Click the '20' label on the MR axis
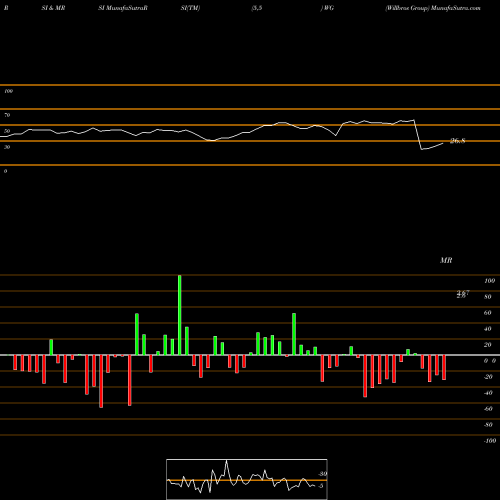 point(488,345)
